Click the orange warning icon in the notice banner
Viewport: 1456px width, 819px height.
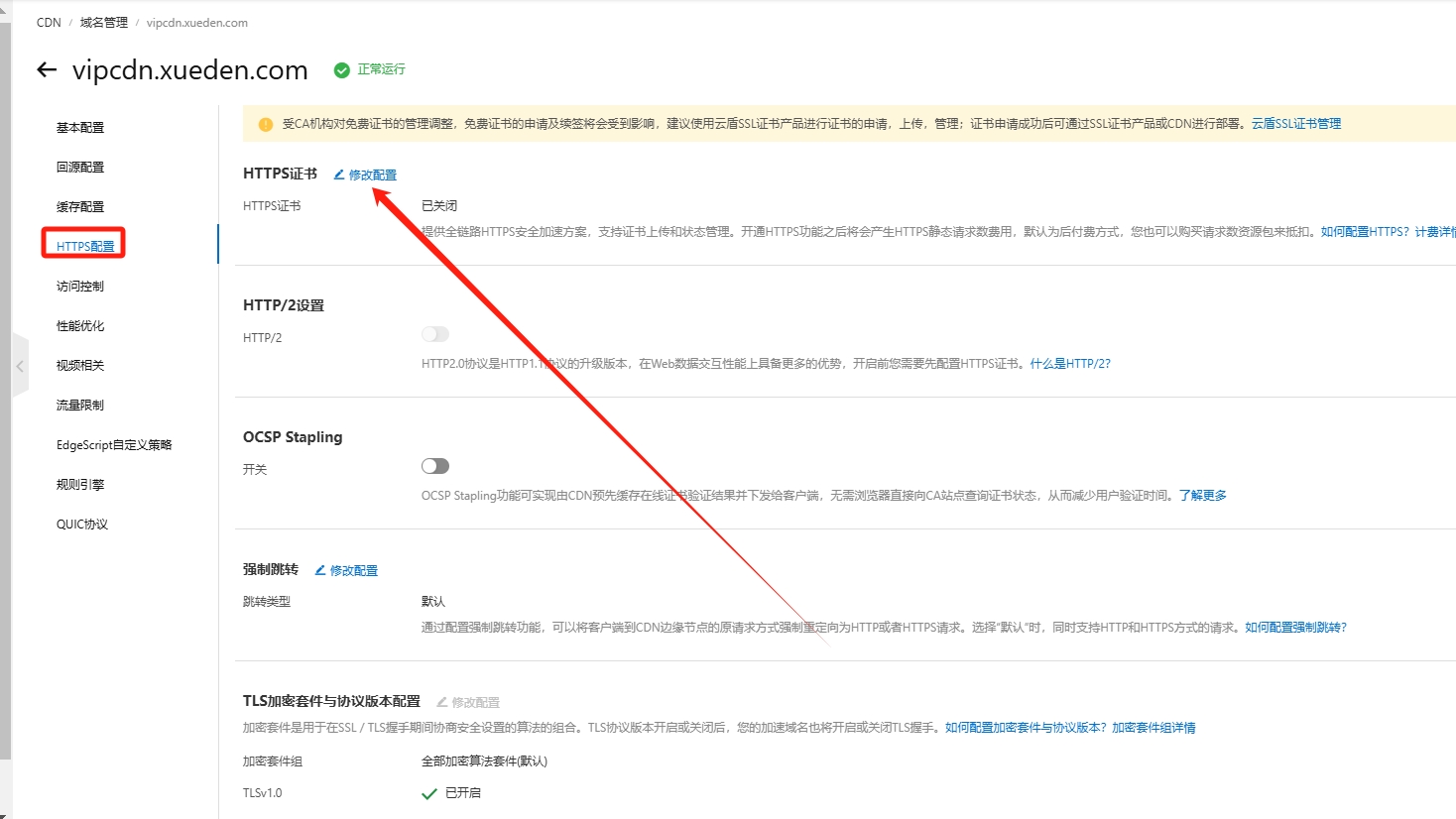[266, 124]
